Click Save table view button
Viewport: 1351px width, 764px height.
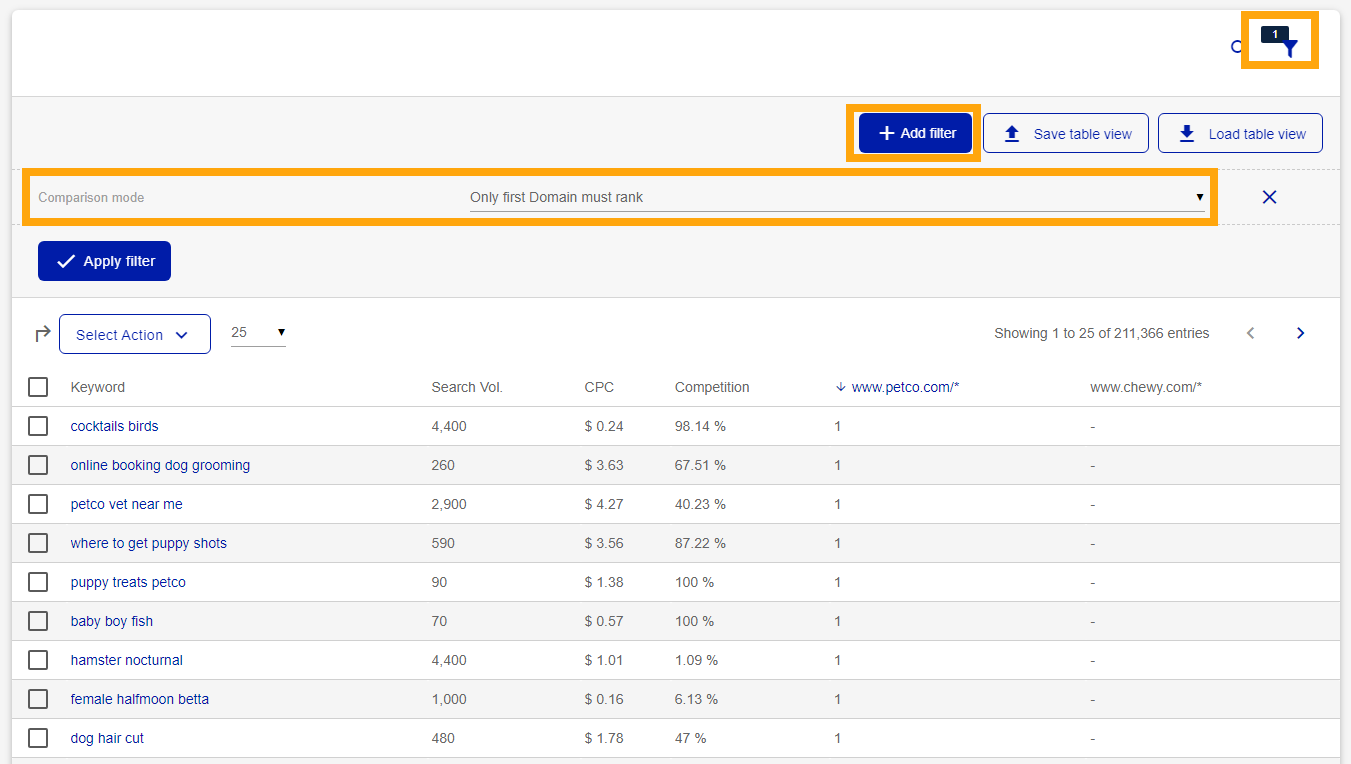1066,133
